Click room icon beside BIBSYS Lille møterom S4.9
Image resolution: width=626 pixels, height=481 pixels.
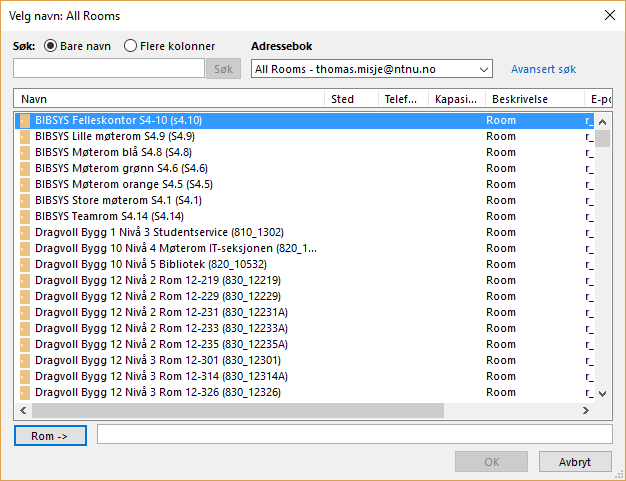pyautogui.click(x=25, y=137)
